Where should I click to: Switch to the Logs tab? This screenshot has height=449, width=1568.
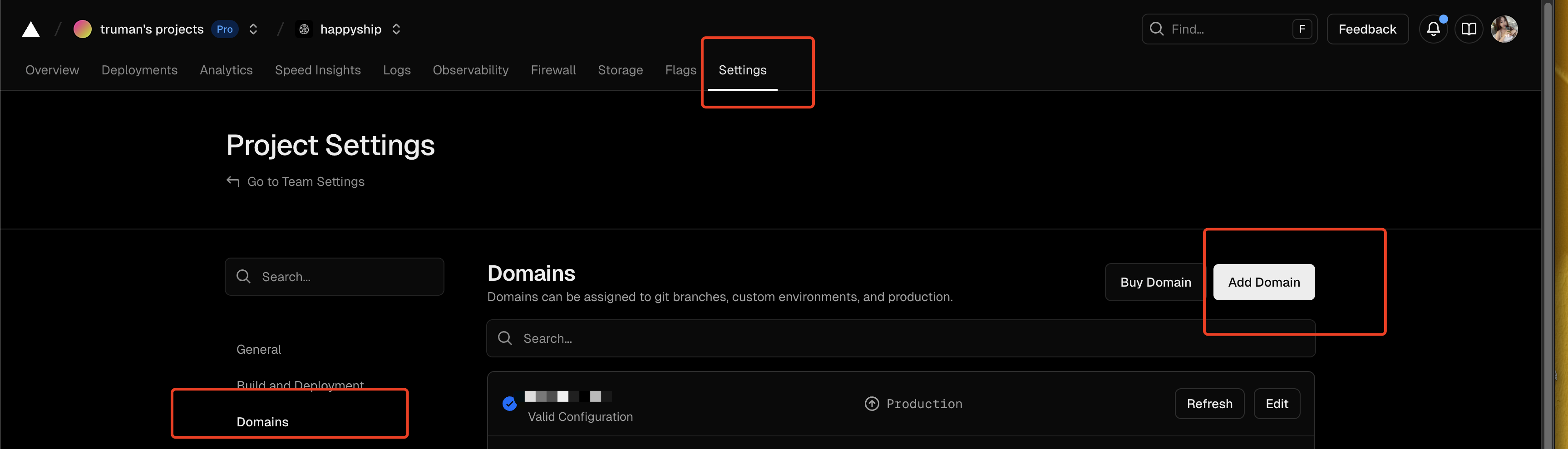click(397, 70)
